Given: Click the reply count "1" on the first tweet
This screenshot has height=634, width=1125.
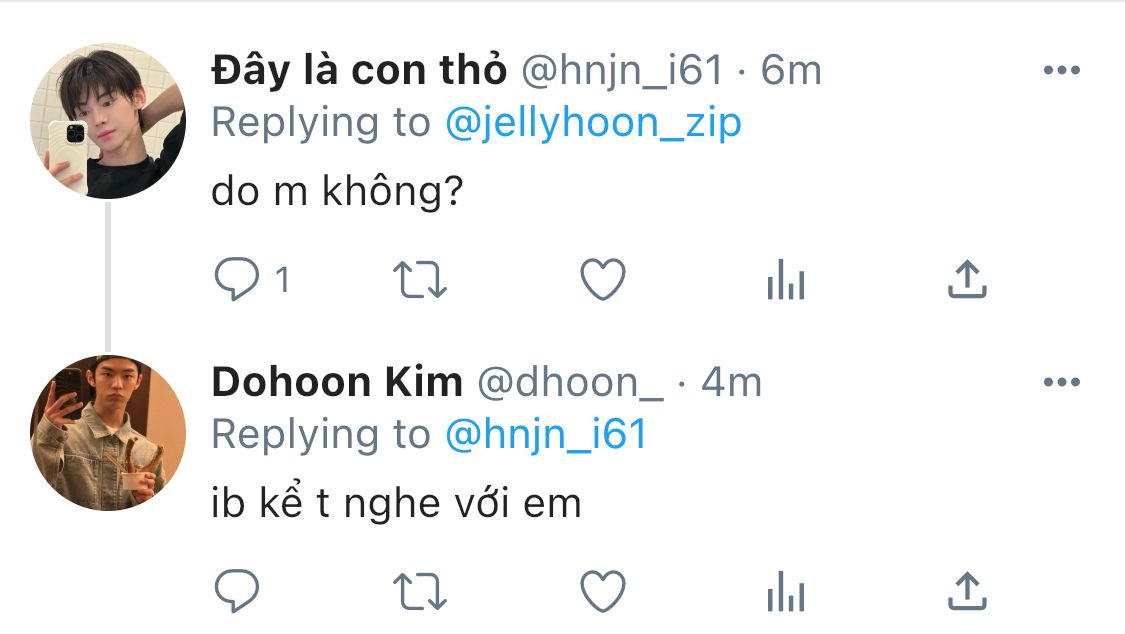Looking at the screenshot, I should pos(283,280).
